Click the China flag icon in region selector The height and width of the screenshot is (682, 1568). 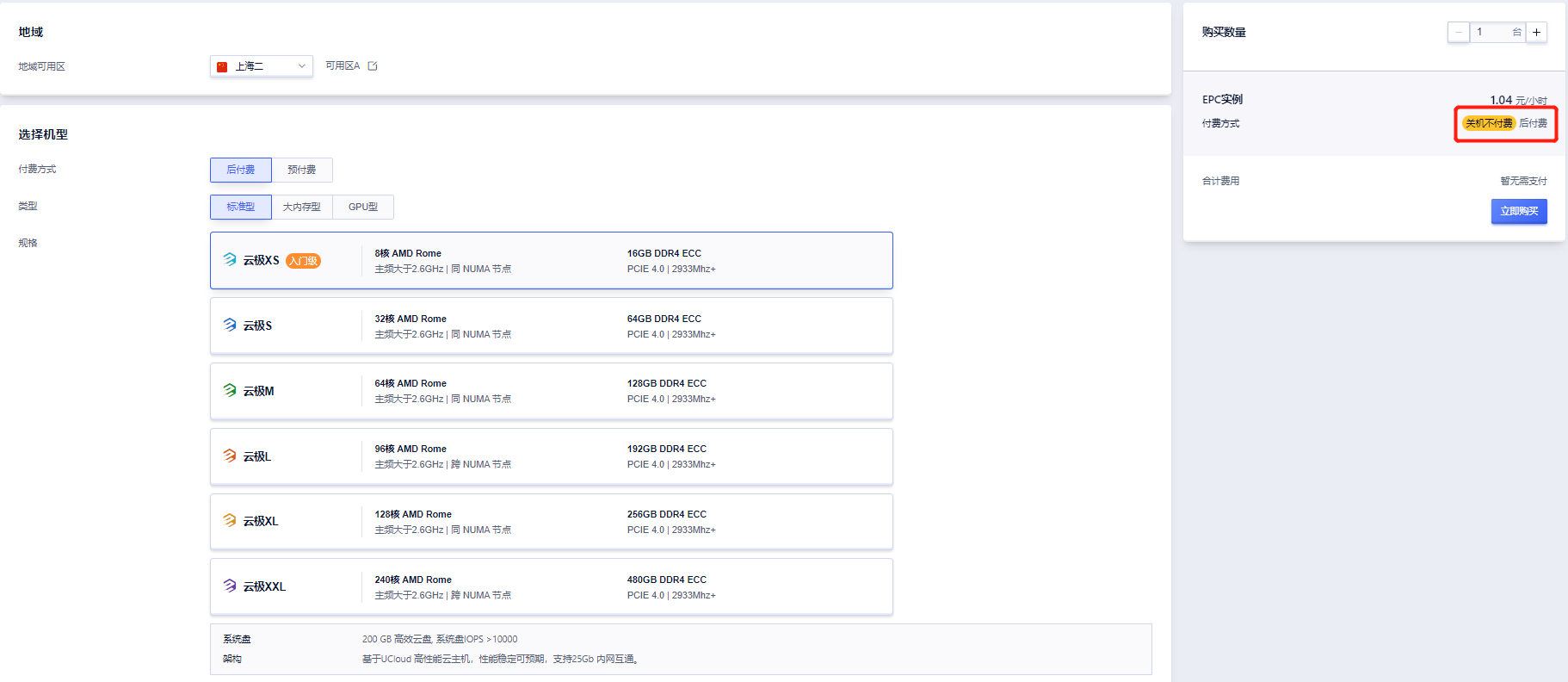pyautogui.click(x=222, y=66)
